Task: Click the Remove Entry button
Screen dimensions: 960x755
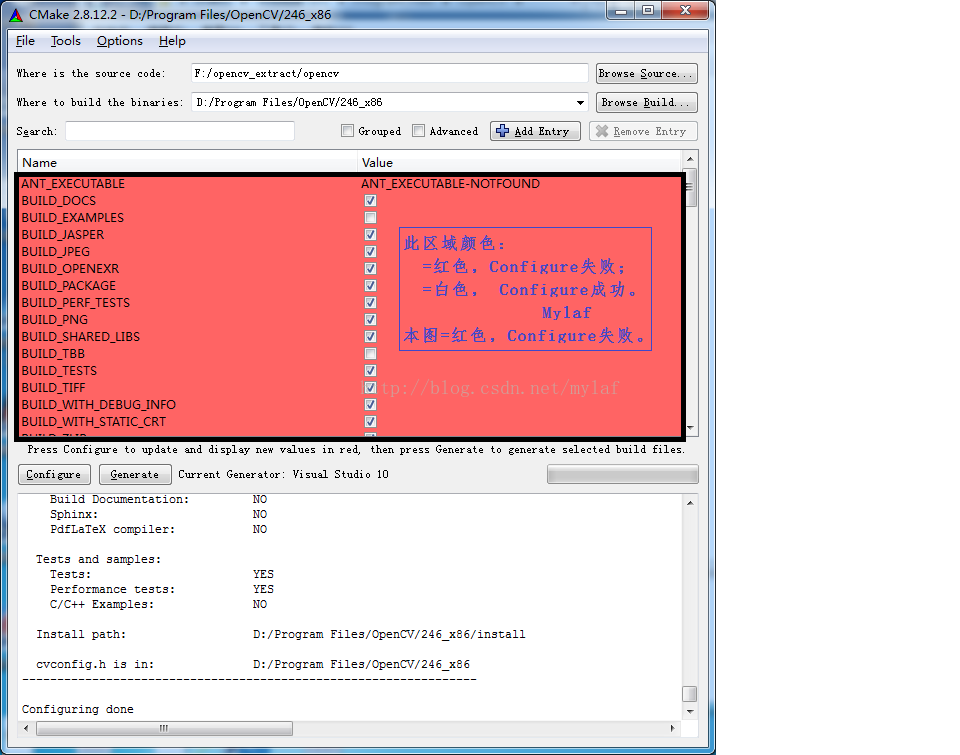Action: [x=643, y=131]
